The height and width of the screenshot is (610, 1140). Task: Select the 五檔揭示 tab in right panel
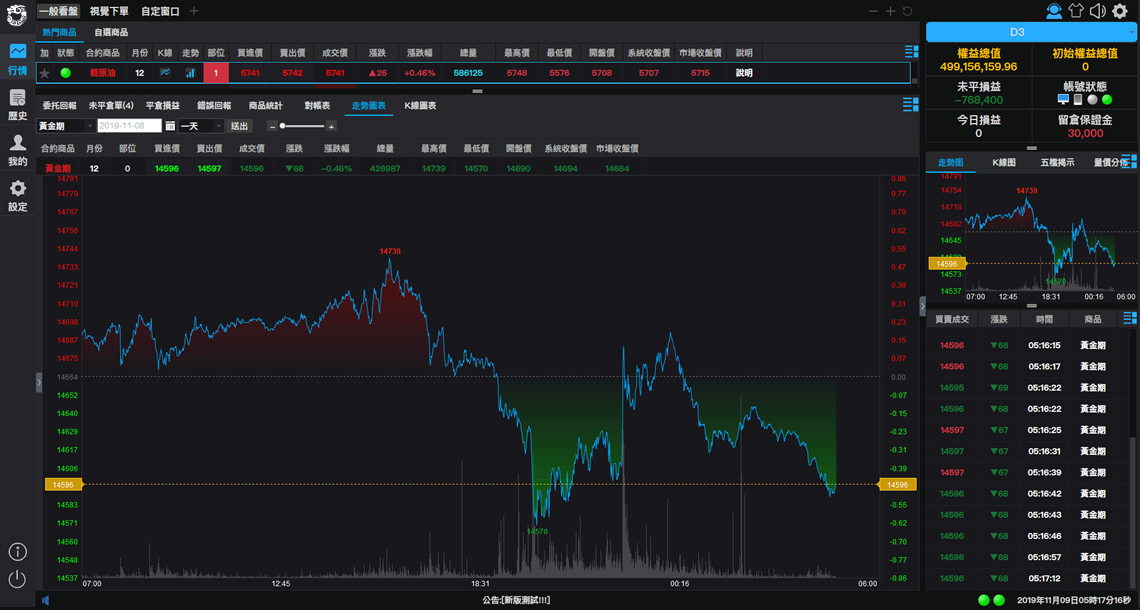point(1057,162)
